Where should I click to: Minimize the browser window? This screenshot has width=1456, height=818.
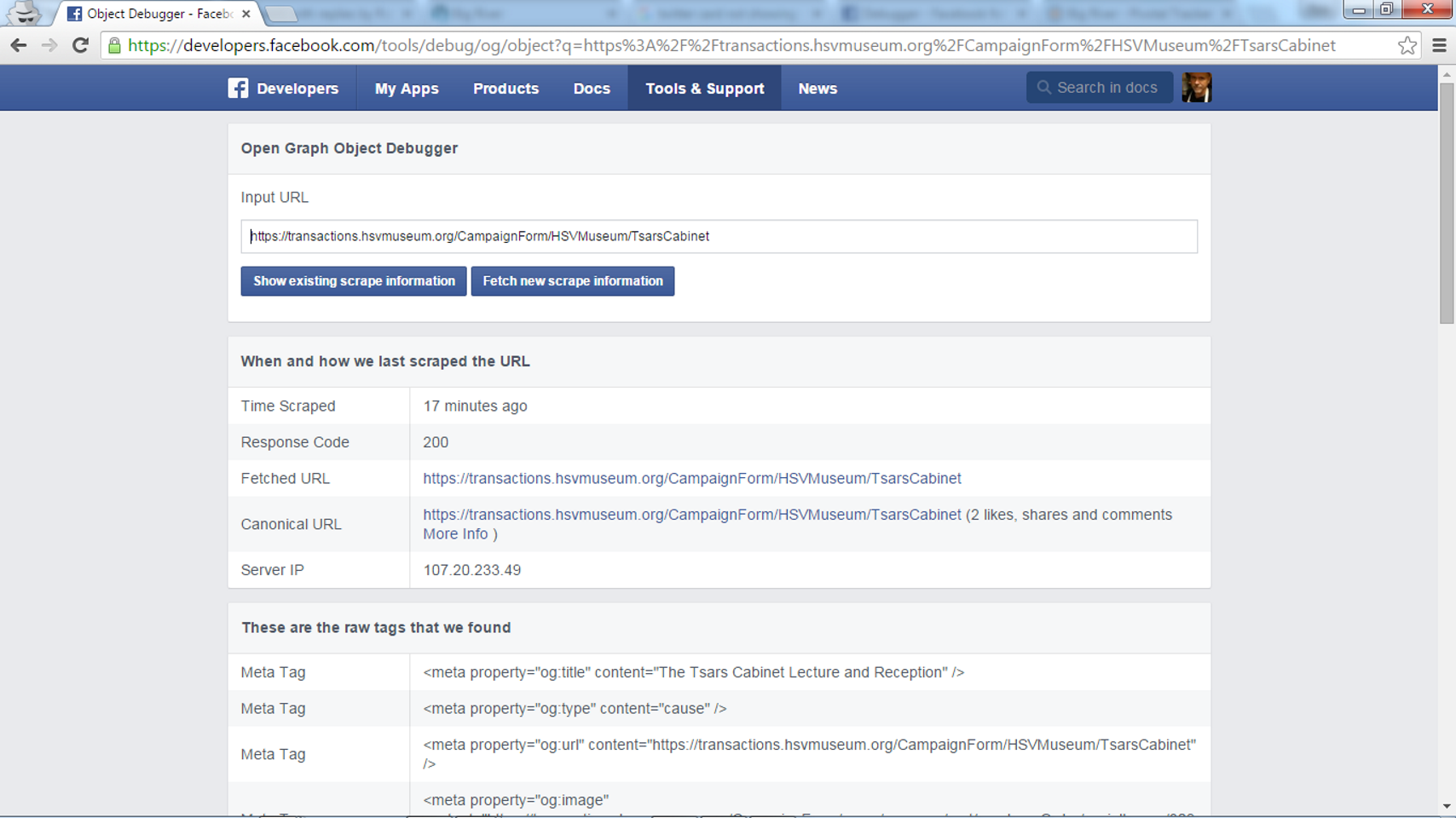1359,9
